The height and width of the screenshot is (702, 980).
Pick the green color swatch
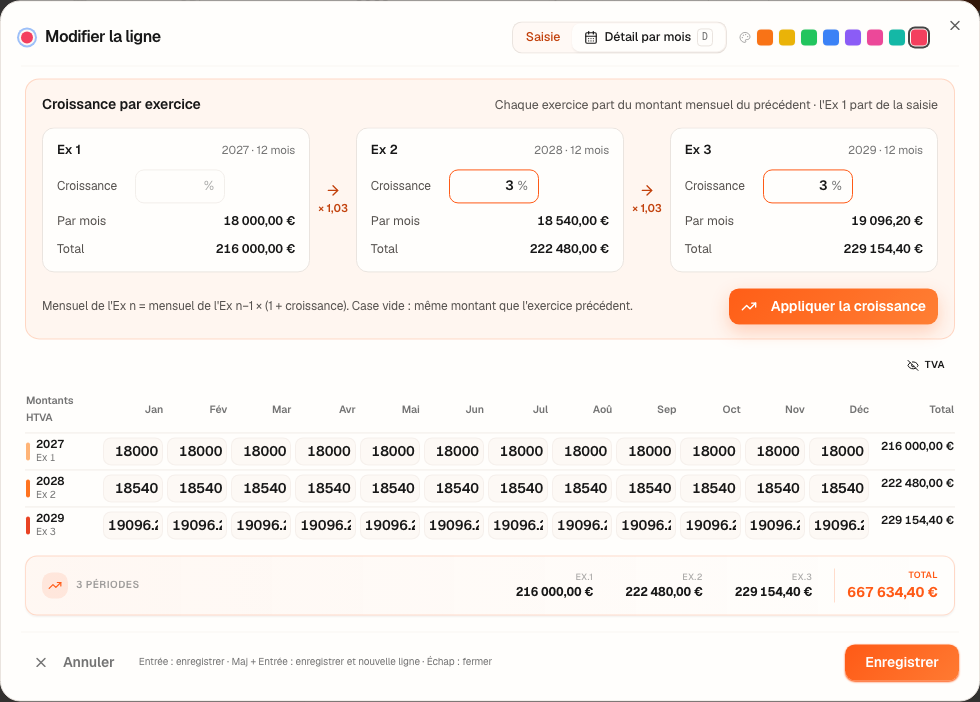[809, 38]
